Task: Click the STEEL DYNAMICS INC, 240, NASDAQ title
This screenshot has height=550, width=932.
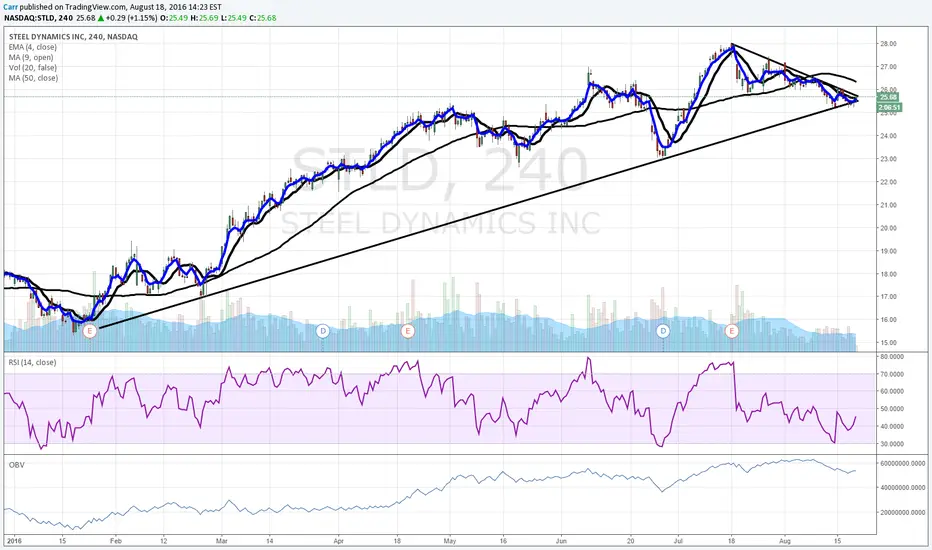Action: tap(73, 36)
